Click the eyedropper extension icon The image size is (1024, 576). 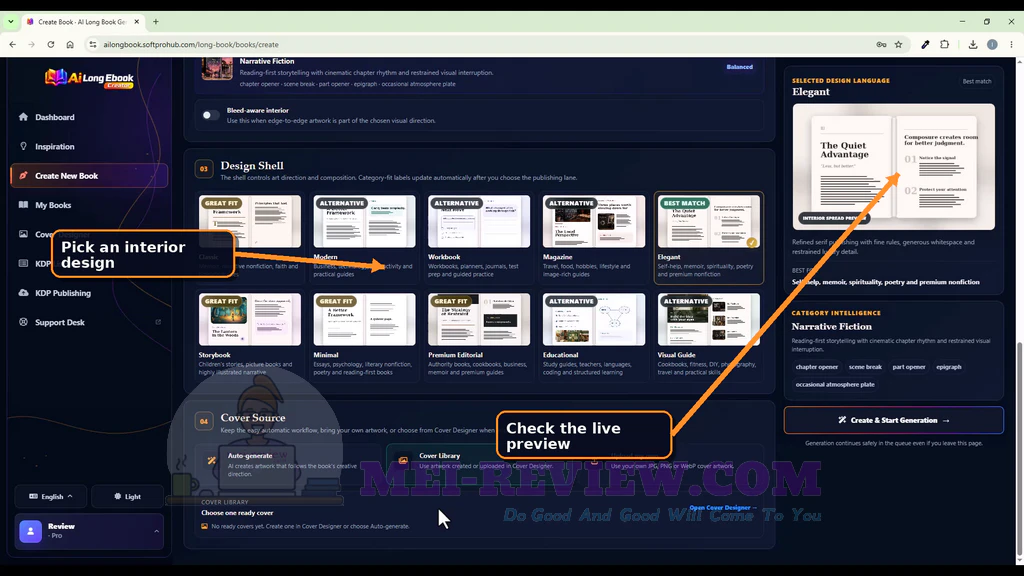(925, 44)
